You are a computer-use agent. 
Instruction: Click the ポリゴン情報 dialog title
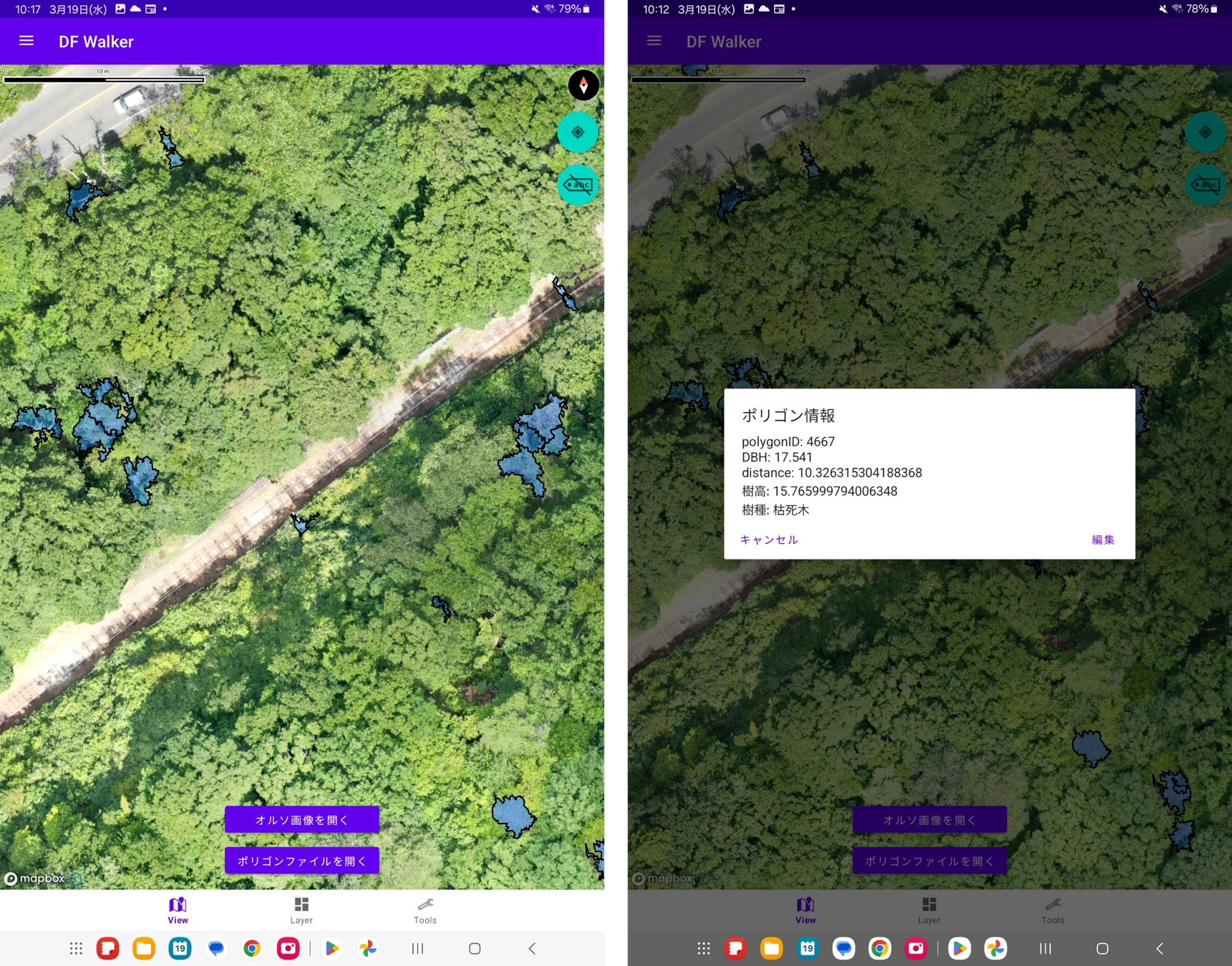(788, 415)
